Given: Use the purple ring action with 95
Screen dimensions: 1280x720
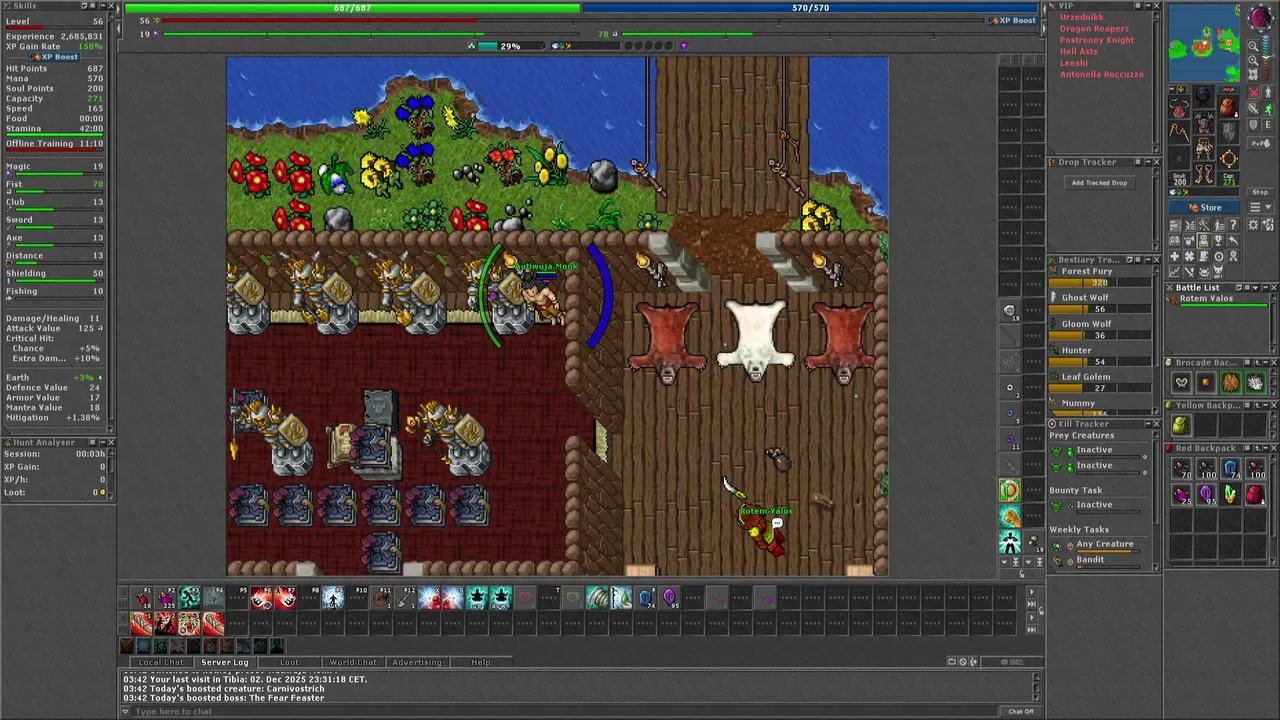Looking at the screenshot, I should point(669,598).
